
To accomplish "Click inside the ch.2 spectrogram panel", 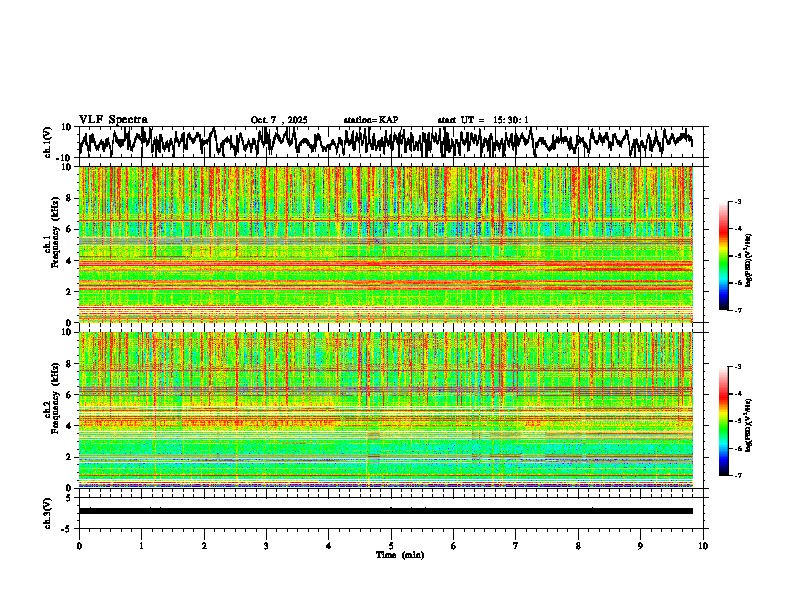I will [386, 410].
